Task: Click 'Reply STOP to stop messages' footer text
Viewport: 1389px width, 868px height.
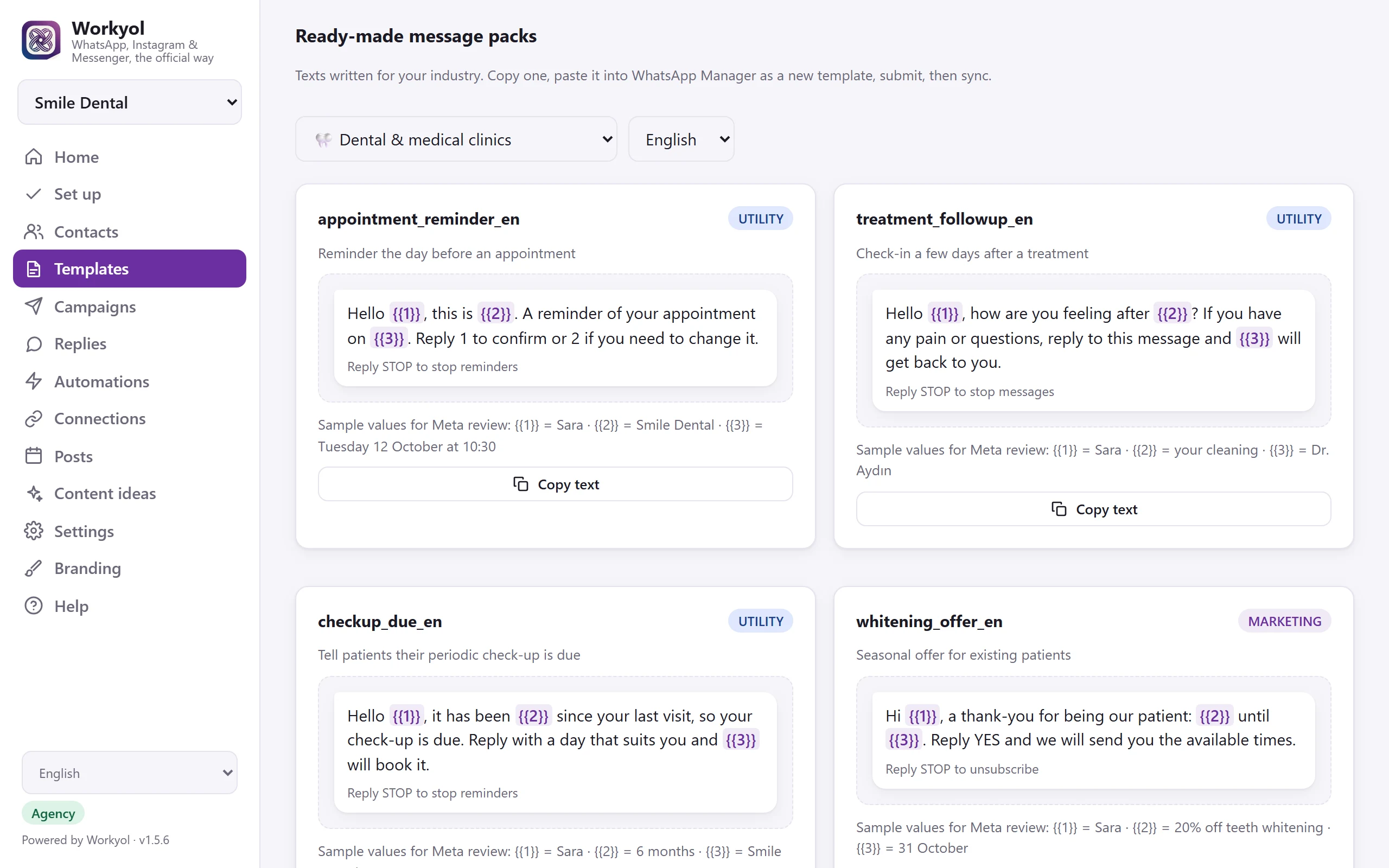Action: click(970, 392)
